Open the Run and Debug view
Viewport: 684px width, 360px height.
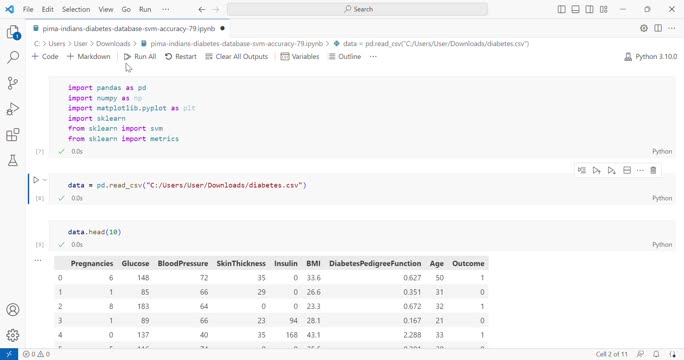pos(13,109)
